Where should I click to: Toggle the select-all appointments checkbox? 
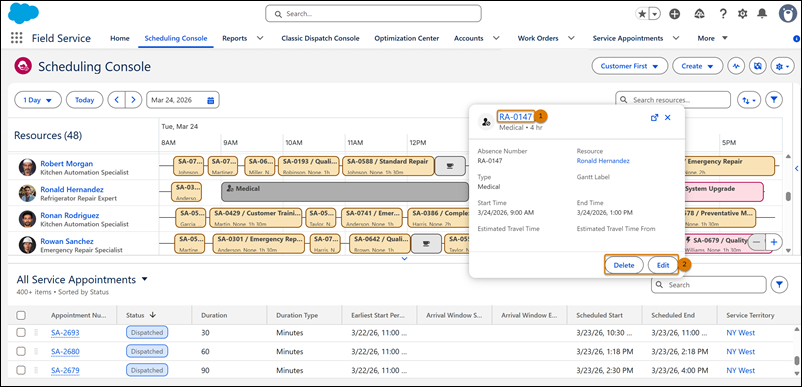(x=21, y=315)
